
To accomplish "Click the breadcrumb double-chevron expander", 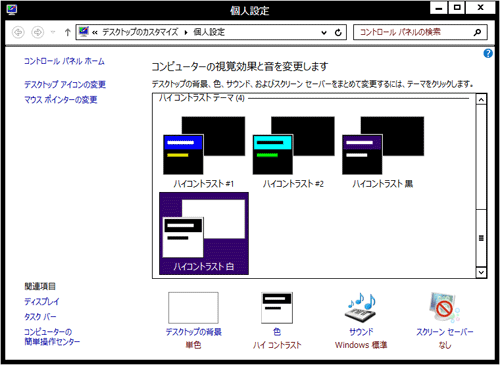I will pos(95,32).
